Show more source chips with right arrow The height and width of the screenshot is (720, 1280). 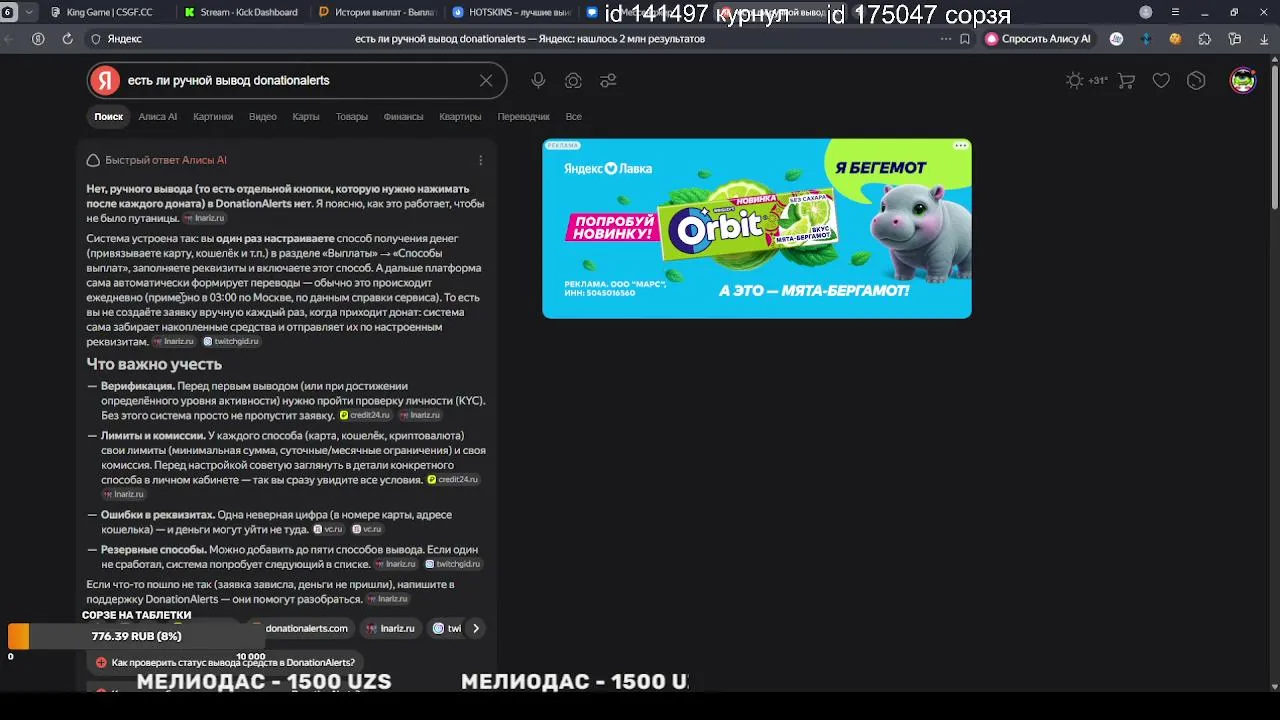476,629
